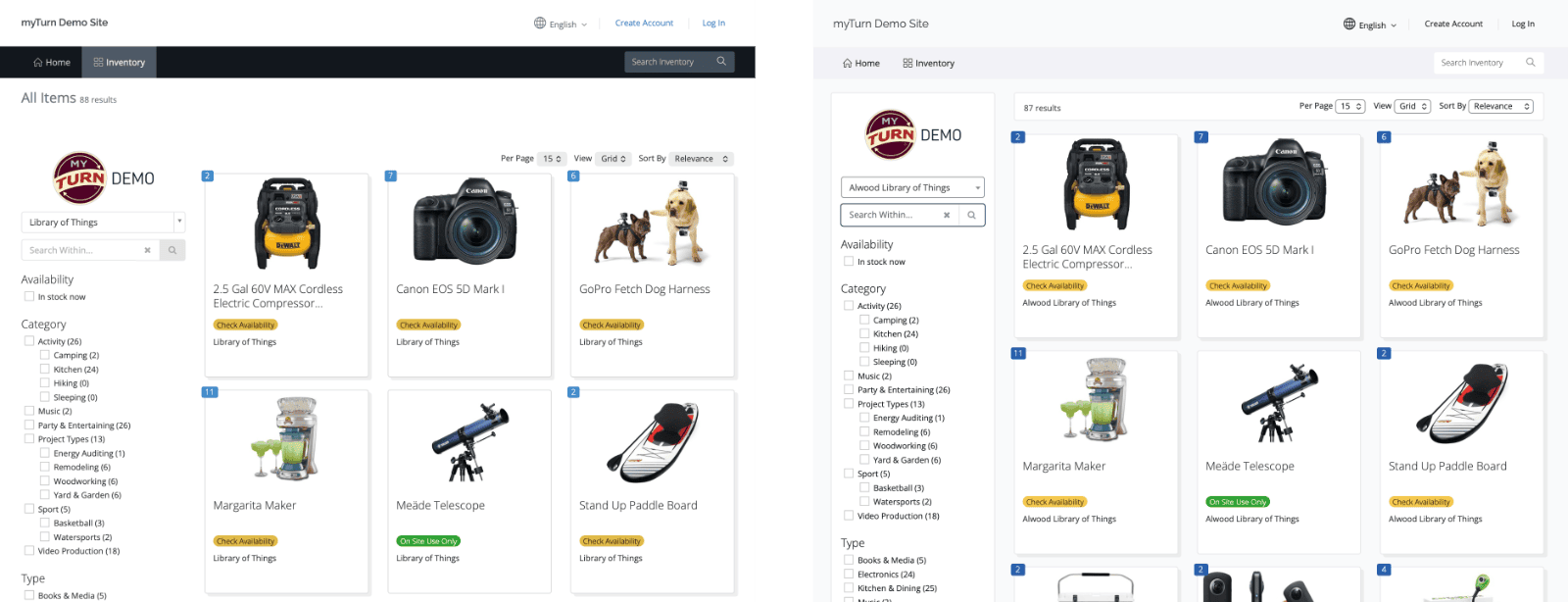
Task: Clear the Search Within field using the X icon
Action: point(947,215)
